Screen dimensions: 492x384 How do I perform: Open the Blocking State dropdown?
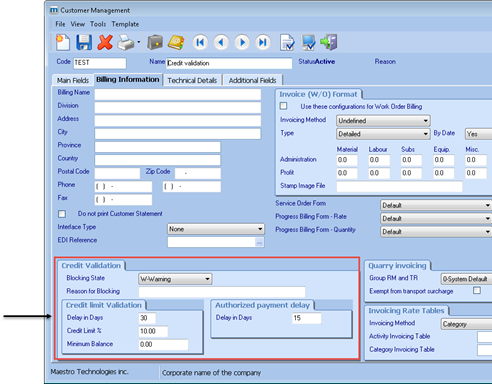click(175, 279)
